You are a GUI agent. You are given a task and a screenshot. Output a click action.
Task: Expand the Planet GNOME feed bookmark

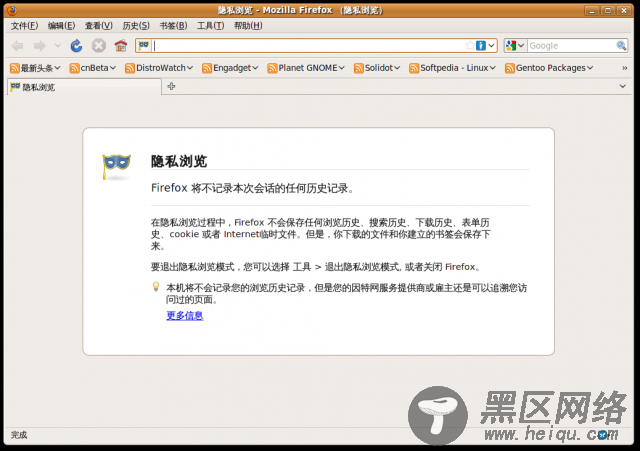pos(342,68)
